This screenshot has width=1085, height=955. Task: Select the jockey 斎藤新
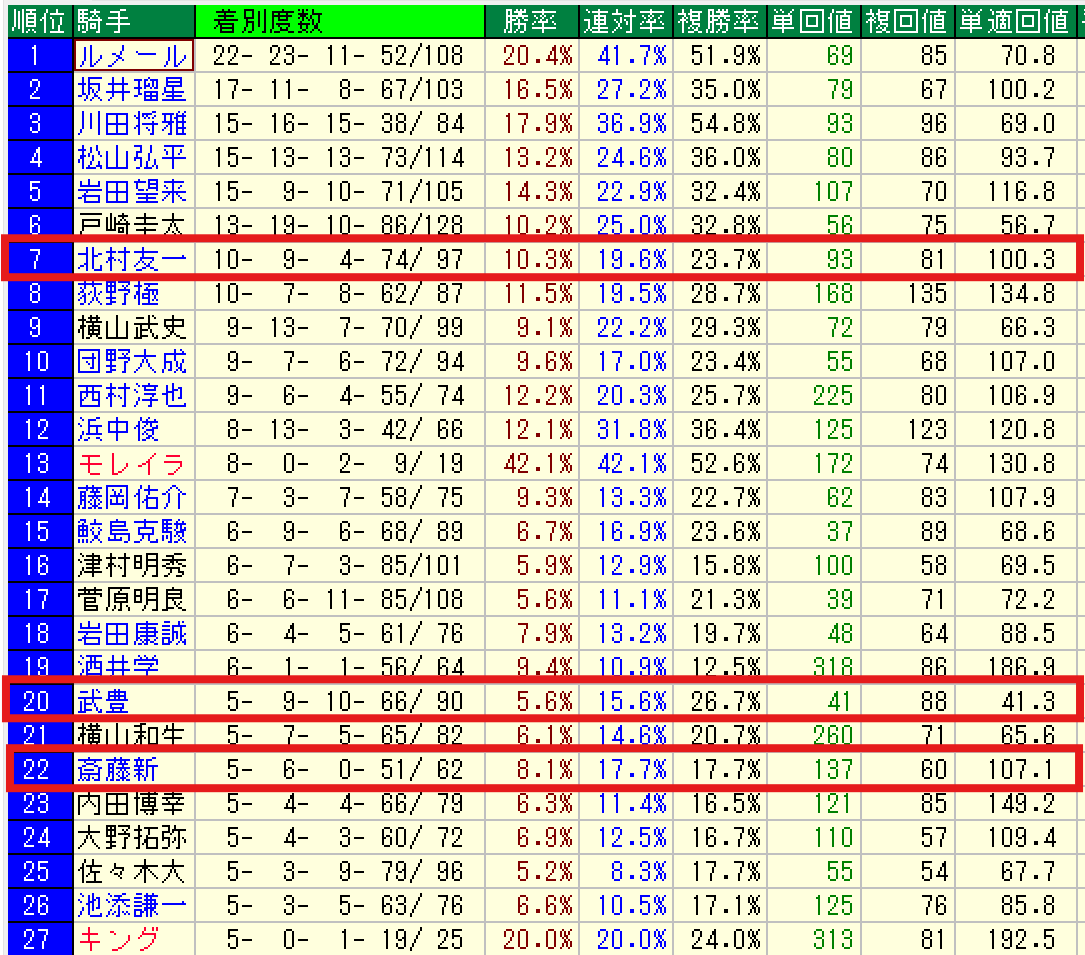point(118,769)
